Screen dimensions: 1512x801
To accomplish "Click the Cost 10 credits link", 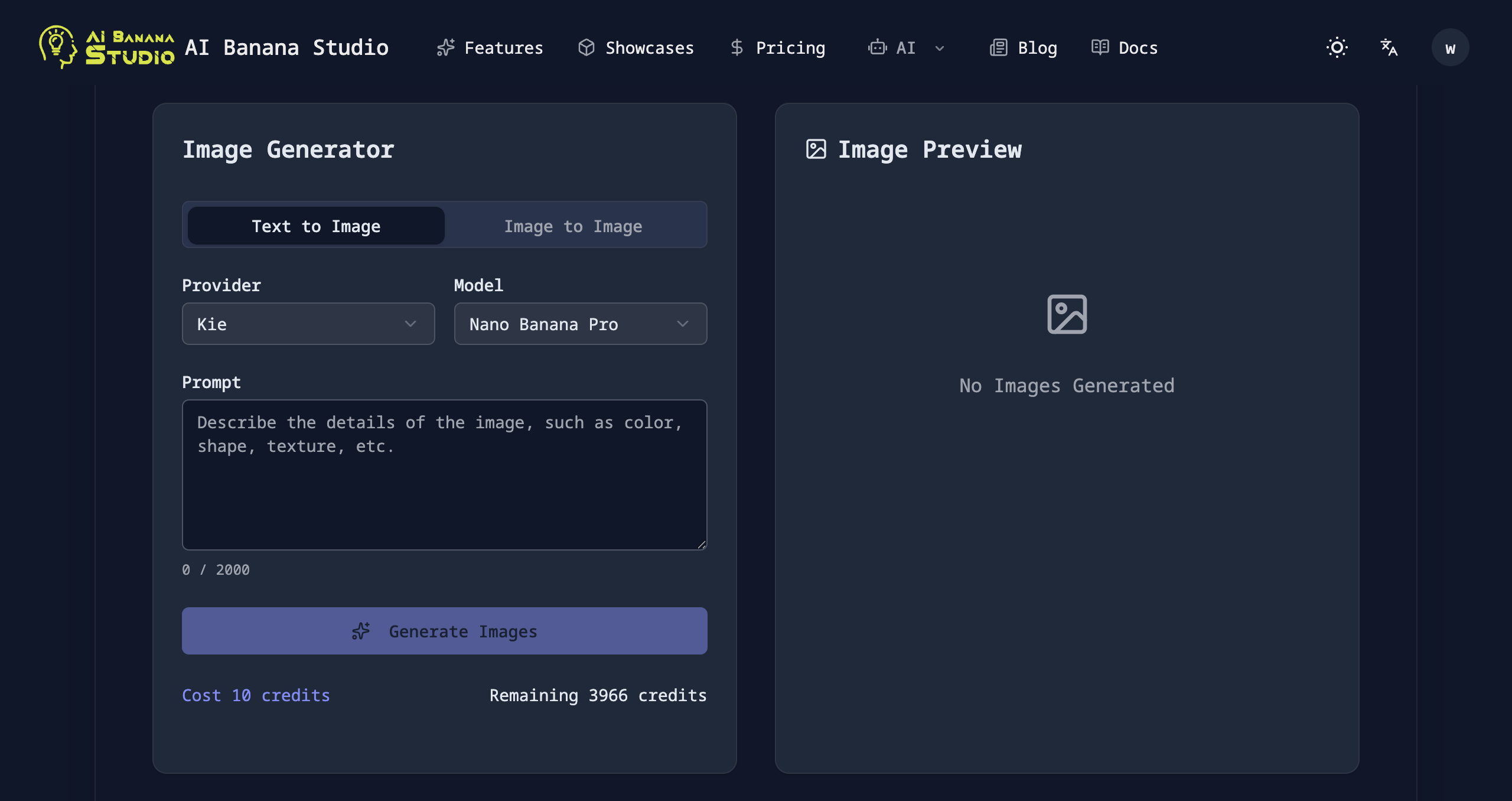I will pyautogui.click(x=256, y=695).
